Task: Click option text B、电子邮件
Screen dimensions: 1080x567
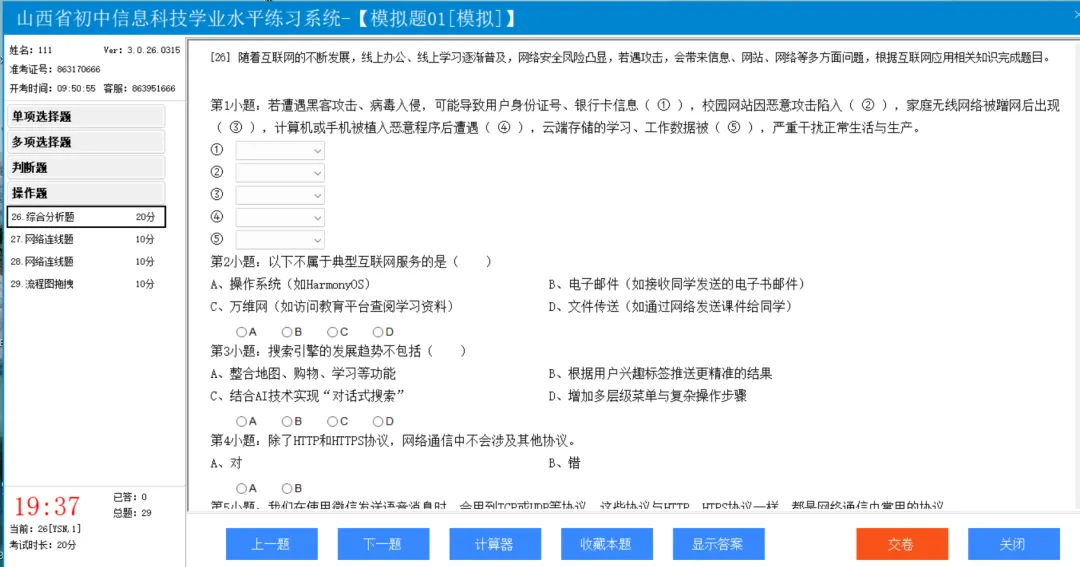Action: point(677,284)
